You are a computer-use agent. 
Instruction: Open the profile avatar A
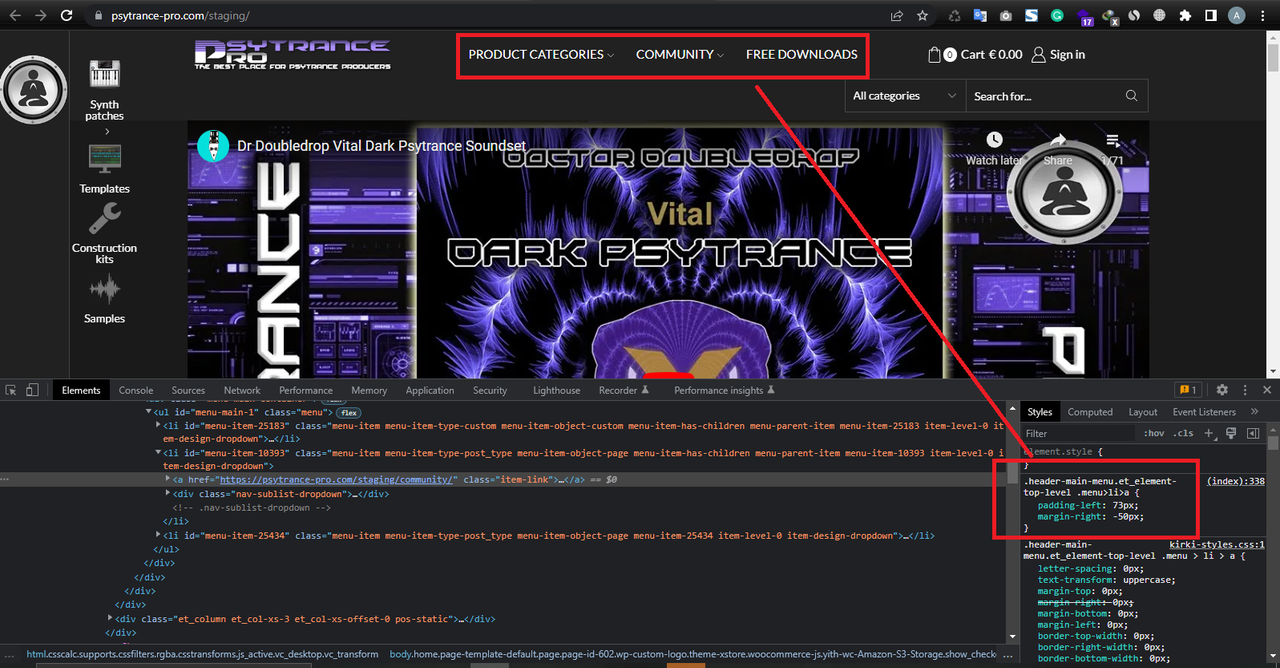pyautogui.click(x=1237, y=15)
